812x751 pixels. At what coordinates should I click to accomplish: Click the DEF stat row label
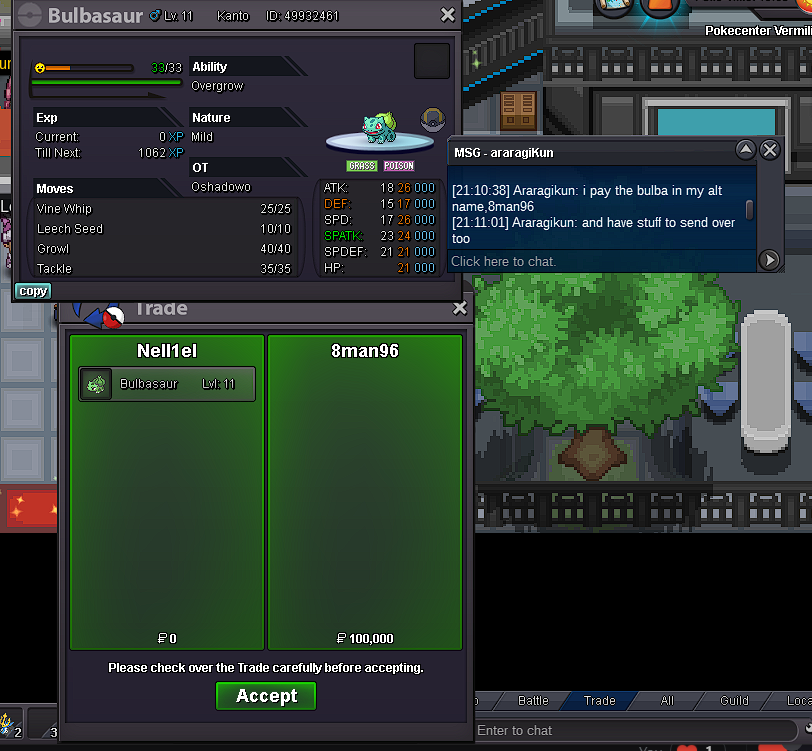coord(337,204)
